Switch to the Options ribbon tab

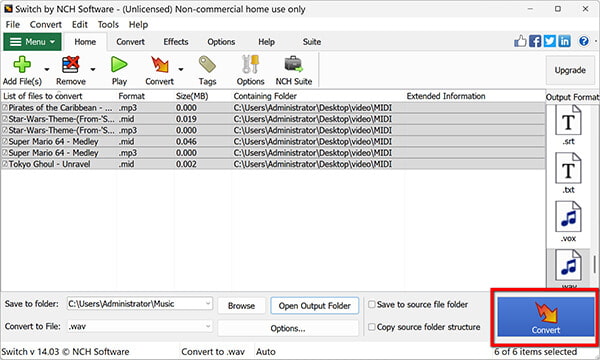point(221,42)
